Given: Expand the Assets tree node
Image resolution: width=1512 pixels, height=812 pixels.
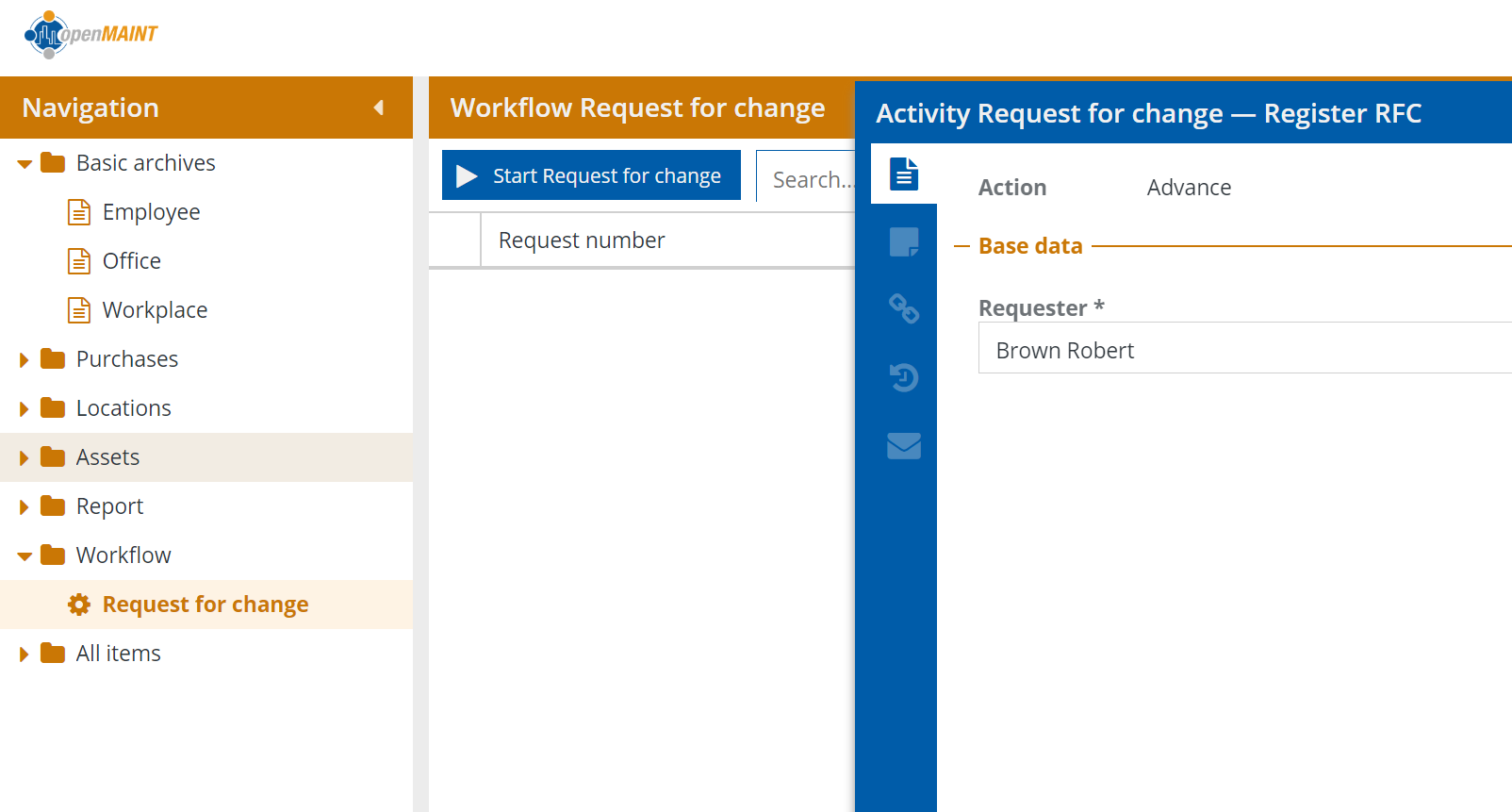Looking at the screenshot, I should [25, 458].
